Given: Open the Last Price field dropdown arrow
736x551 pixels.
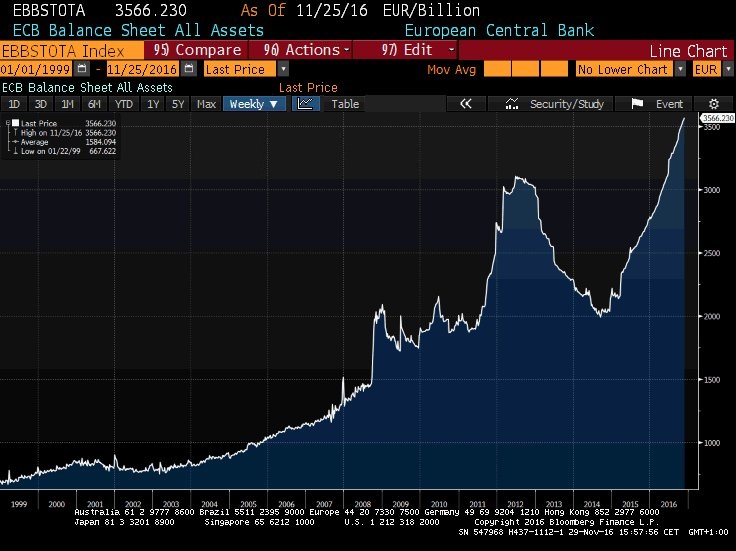Looking at the screenshot, I should pos(283,69).
